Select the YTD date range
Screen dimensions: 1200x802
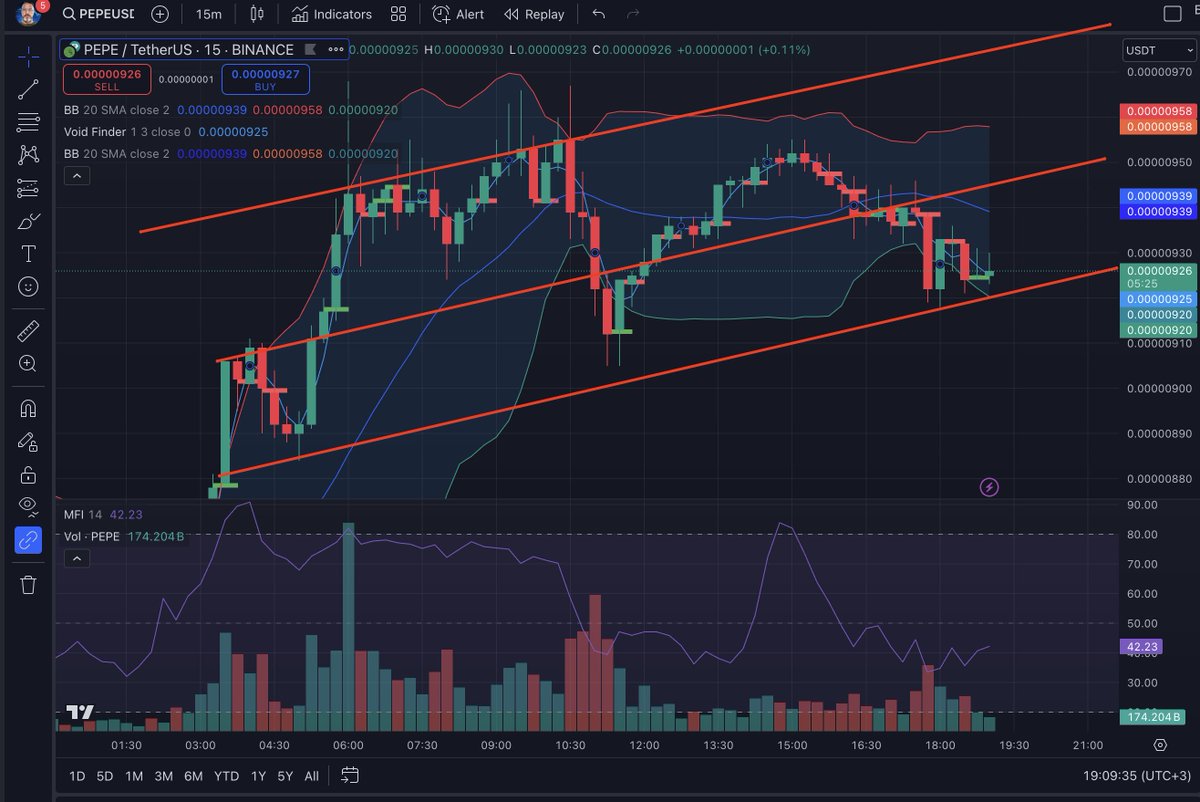coord(227,775)
